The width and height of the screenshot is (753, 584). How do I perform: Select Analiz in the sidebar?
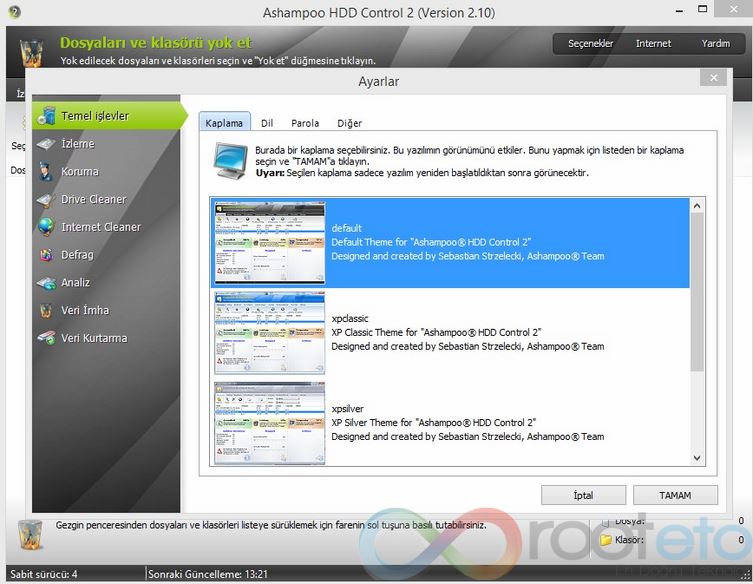106,282
